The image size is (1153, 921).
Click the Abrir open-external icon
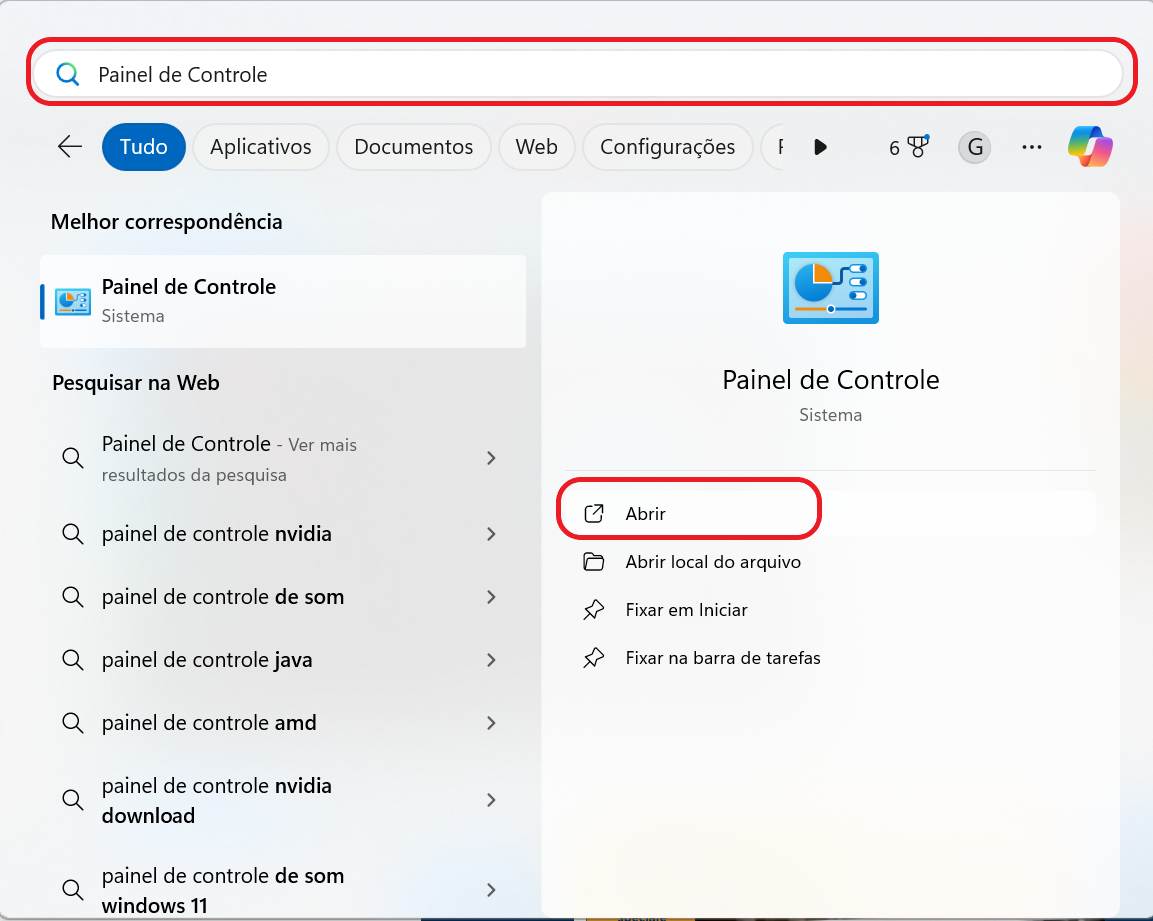coord(593,513)
